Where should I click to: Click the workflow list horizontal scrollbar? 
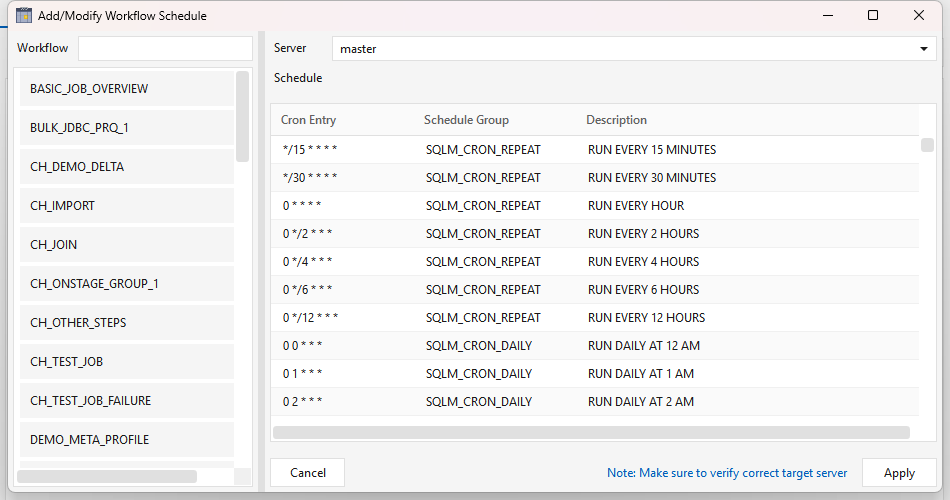[107, 476]
